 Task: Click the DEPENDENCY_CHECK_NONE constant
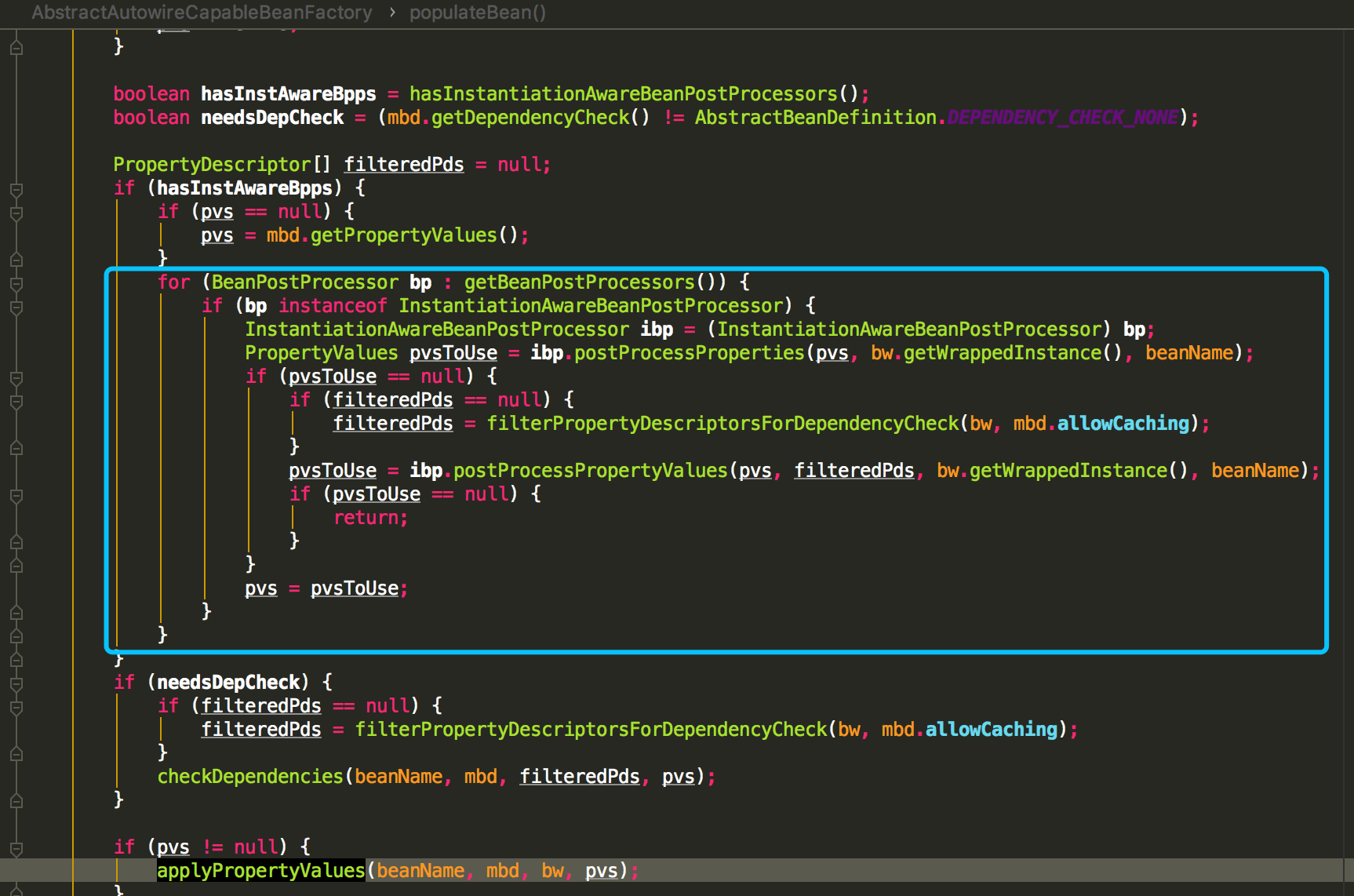[x=1063, y=118]
